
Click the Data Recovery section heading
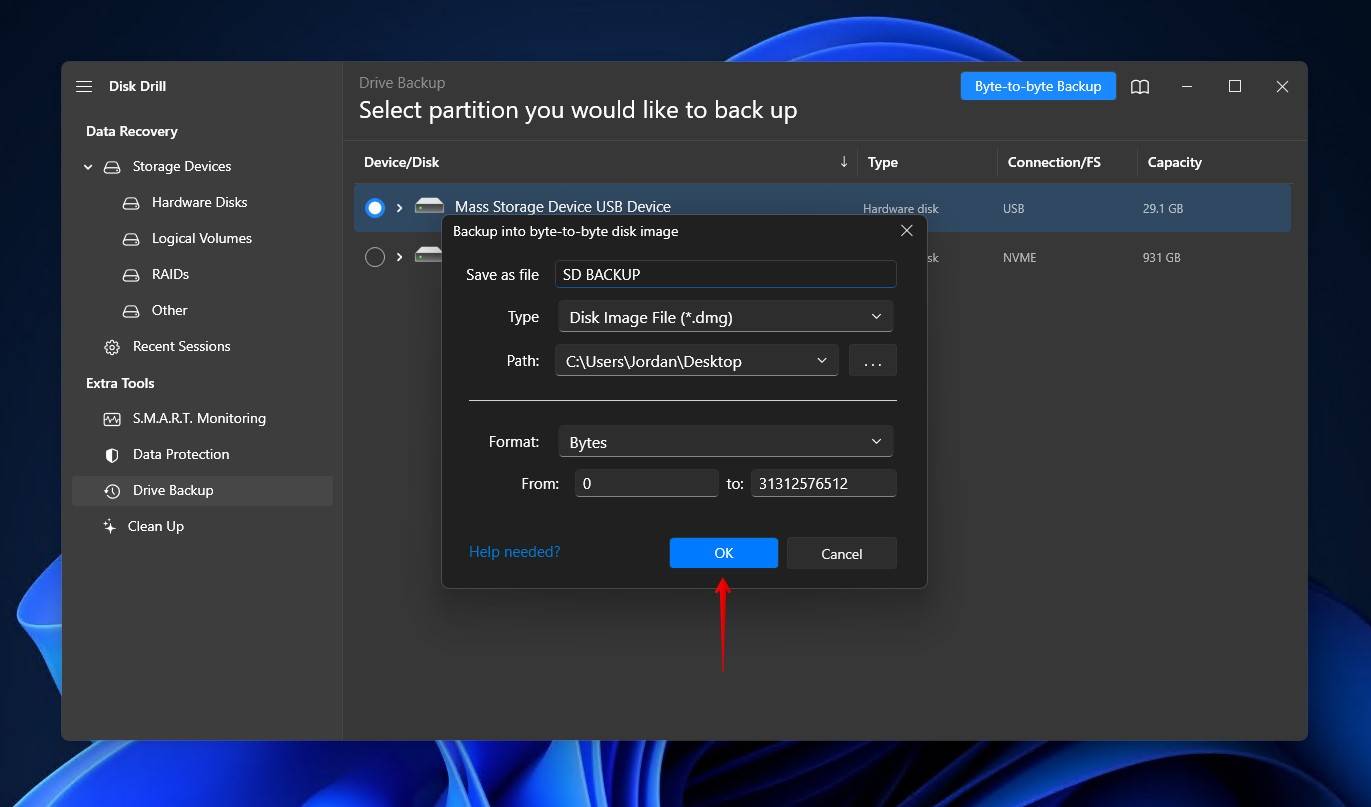click(x=132, y=131)
